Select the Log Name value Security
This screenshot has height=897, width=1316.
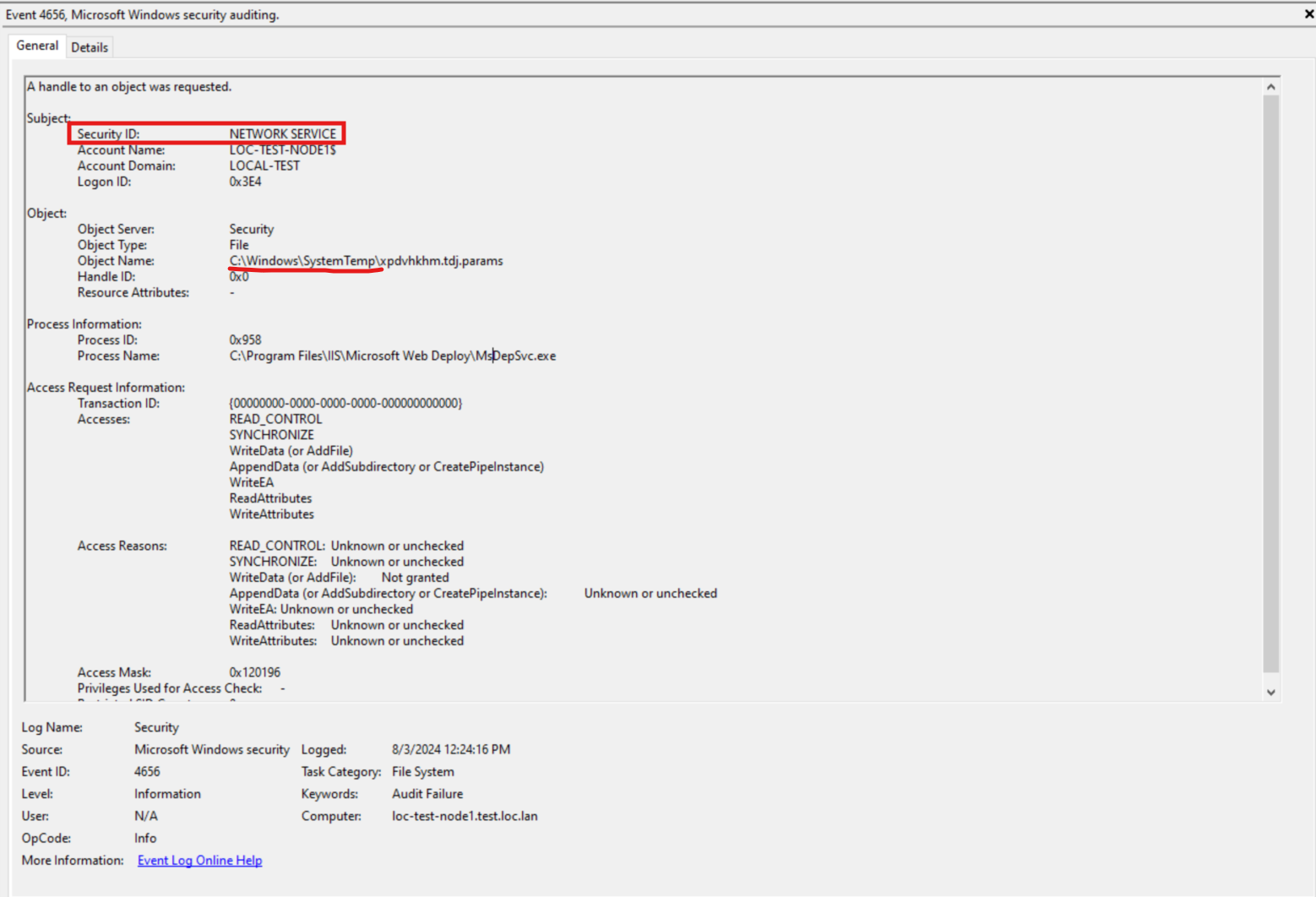coord(156,727)
